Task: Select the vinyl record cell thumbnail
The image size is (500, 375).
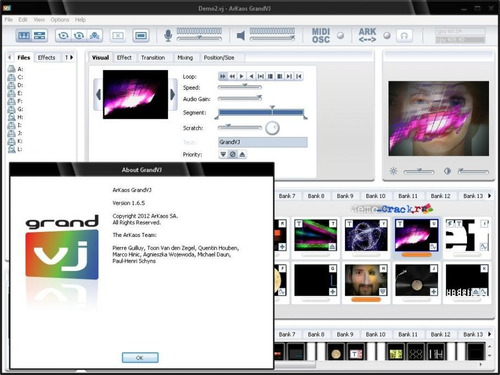Action: 416,280
